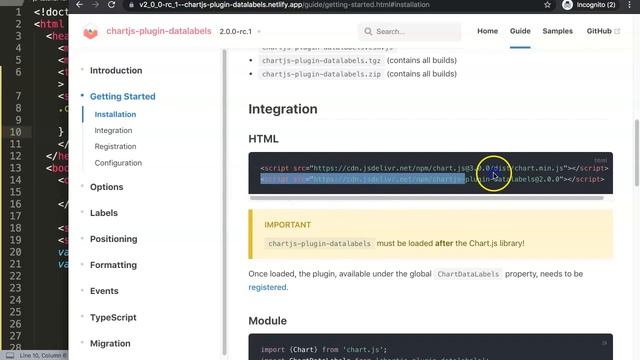640x360 pixels.
Task: Click import Chart from 'chart.js' line
Action: click(x=324, y=350)
